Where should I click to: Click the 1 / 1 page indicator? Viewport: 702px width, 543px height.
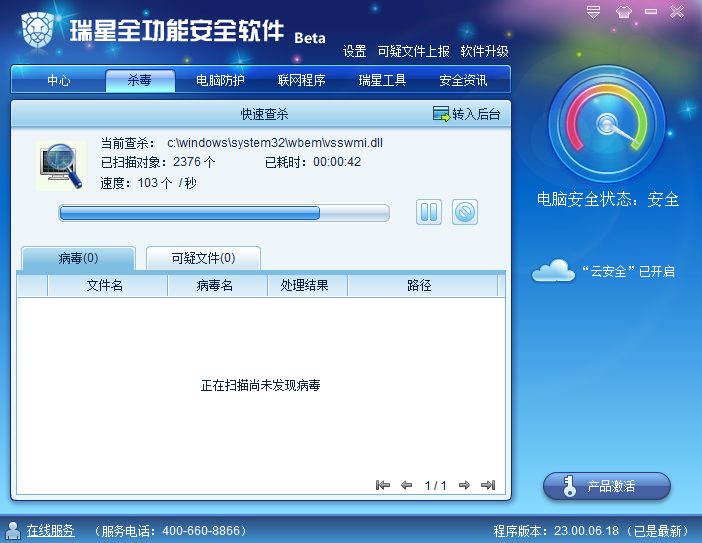coord(435,485)
